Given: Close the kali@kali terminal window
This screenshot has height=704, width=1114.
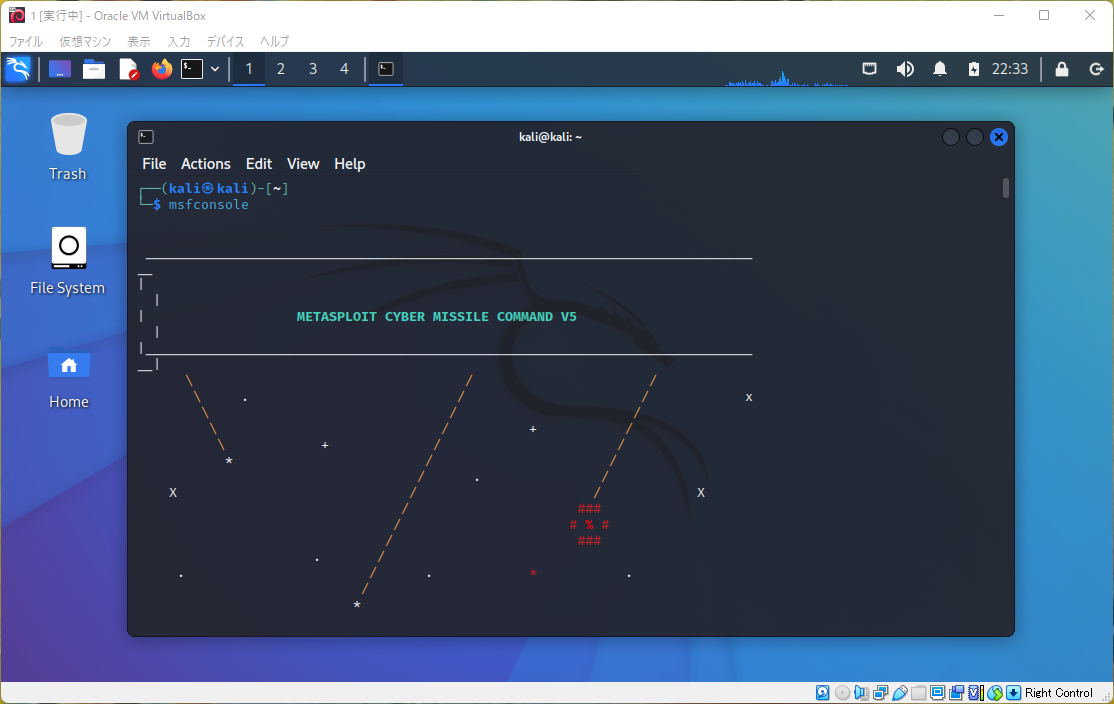Looking at the screenshot, I should (x=999, y=137).
